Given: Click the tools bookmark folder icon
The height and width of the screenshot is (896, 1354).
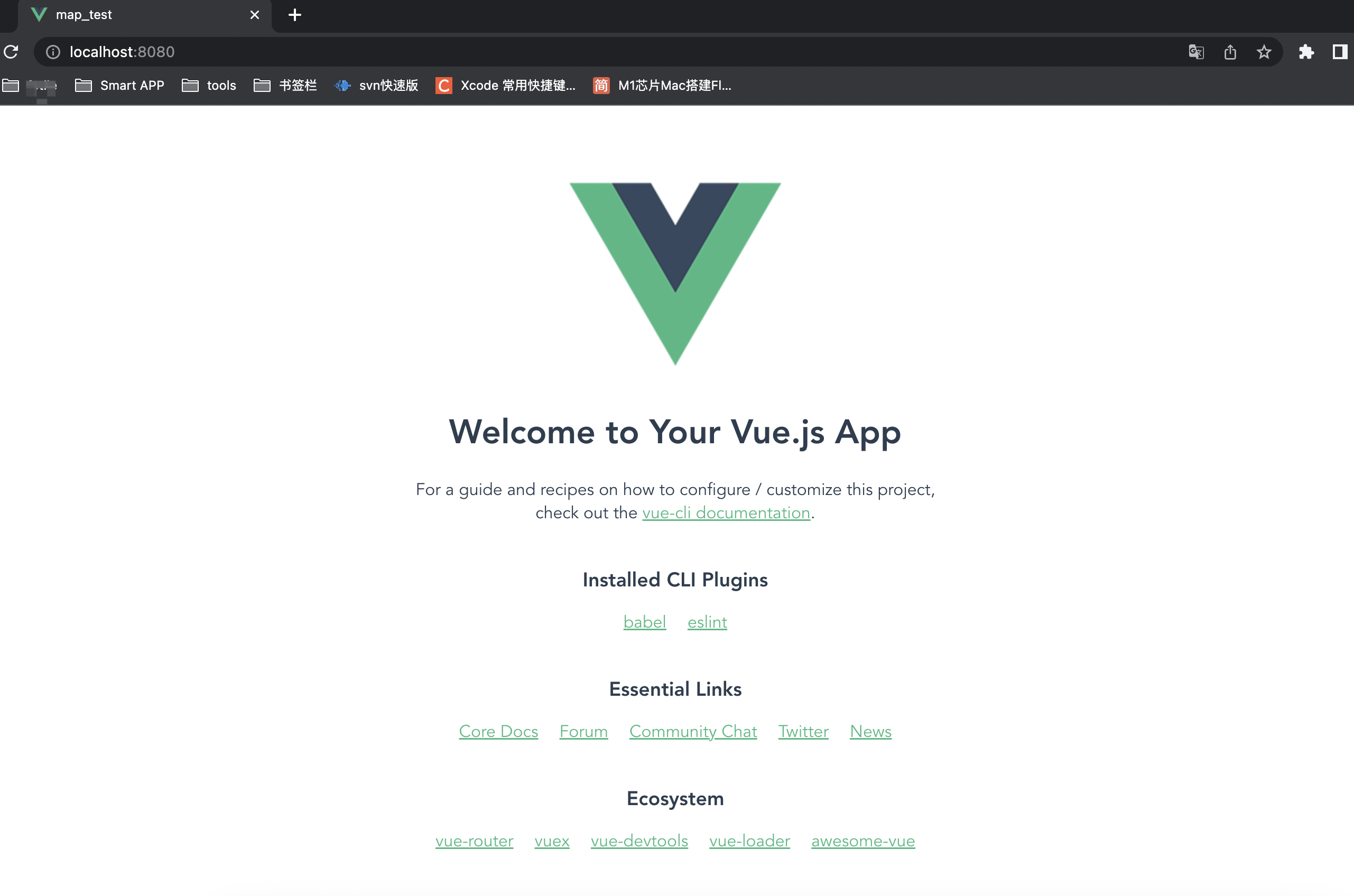Looking at the screenshot, I should tap(189, 85).
